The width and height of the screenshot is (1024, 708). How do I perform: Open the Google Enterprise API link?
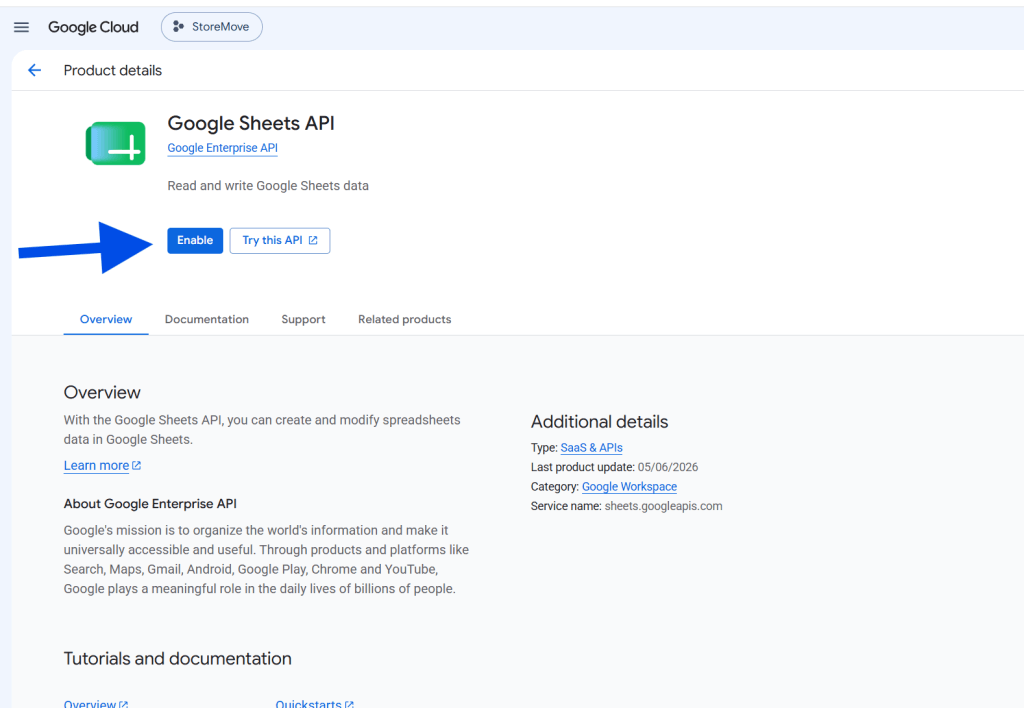[223, 148]
